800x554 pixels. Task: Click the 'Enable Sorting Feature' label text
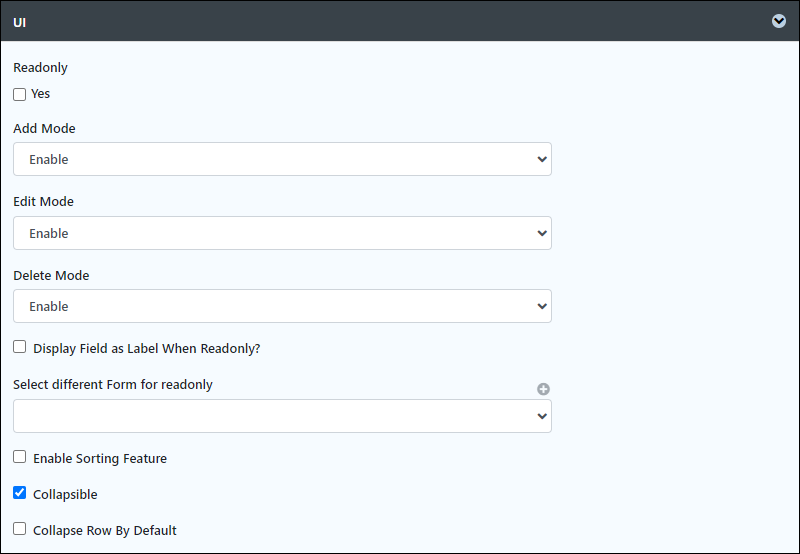tap(100, 459)
